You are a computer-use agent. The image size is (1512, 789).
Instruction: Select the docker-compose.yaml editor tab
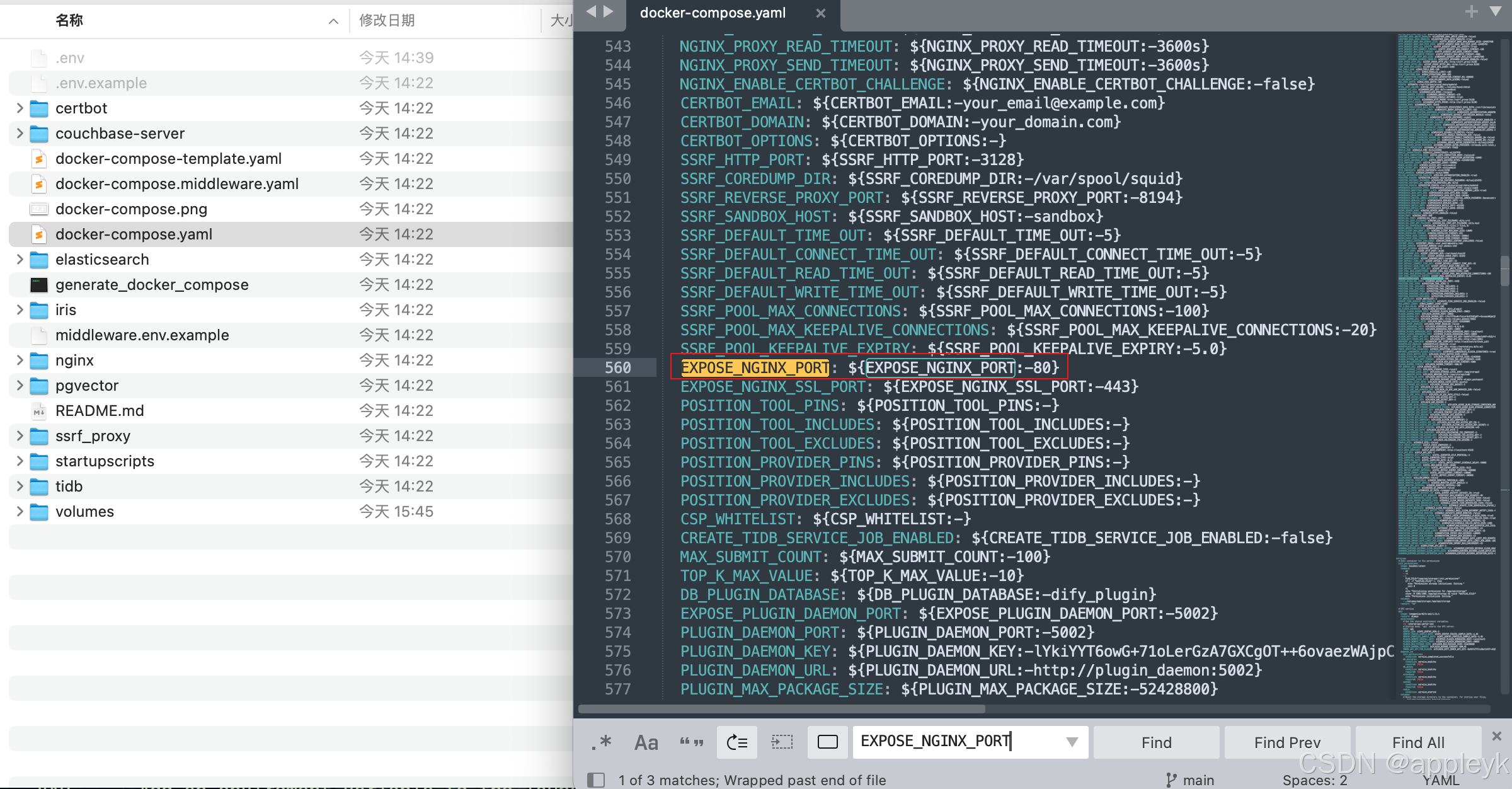[x=713, y=13]
